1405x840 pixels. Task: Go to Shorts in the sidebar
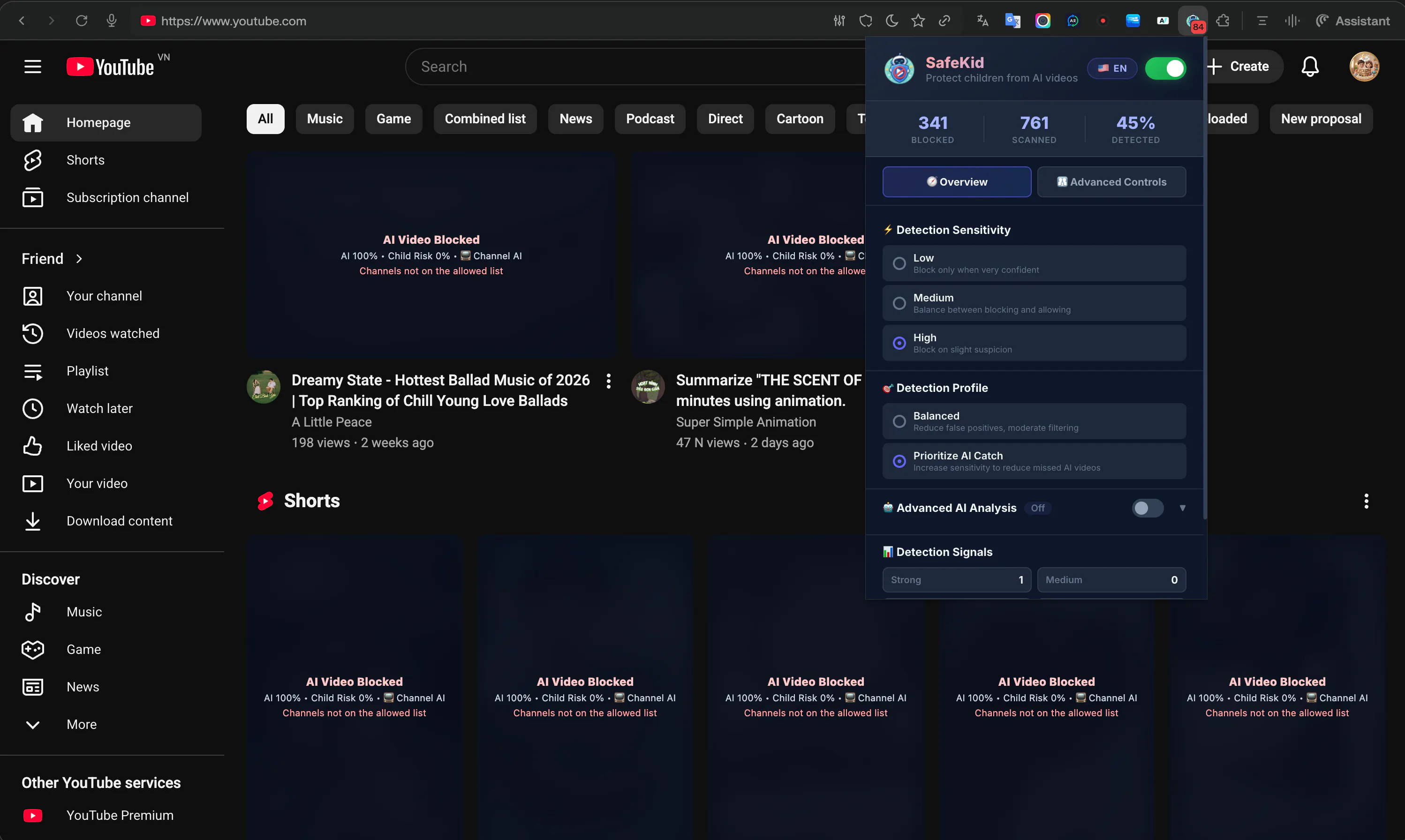pyautogui.click(x=106, y=160)
